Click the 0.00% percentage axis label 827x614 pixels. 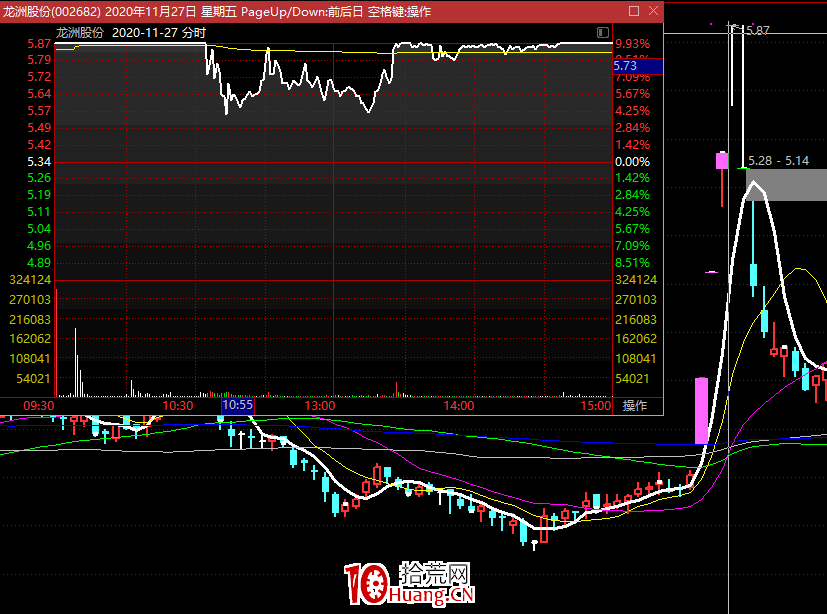(632, 161)
